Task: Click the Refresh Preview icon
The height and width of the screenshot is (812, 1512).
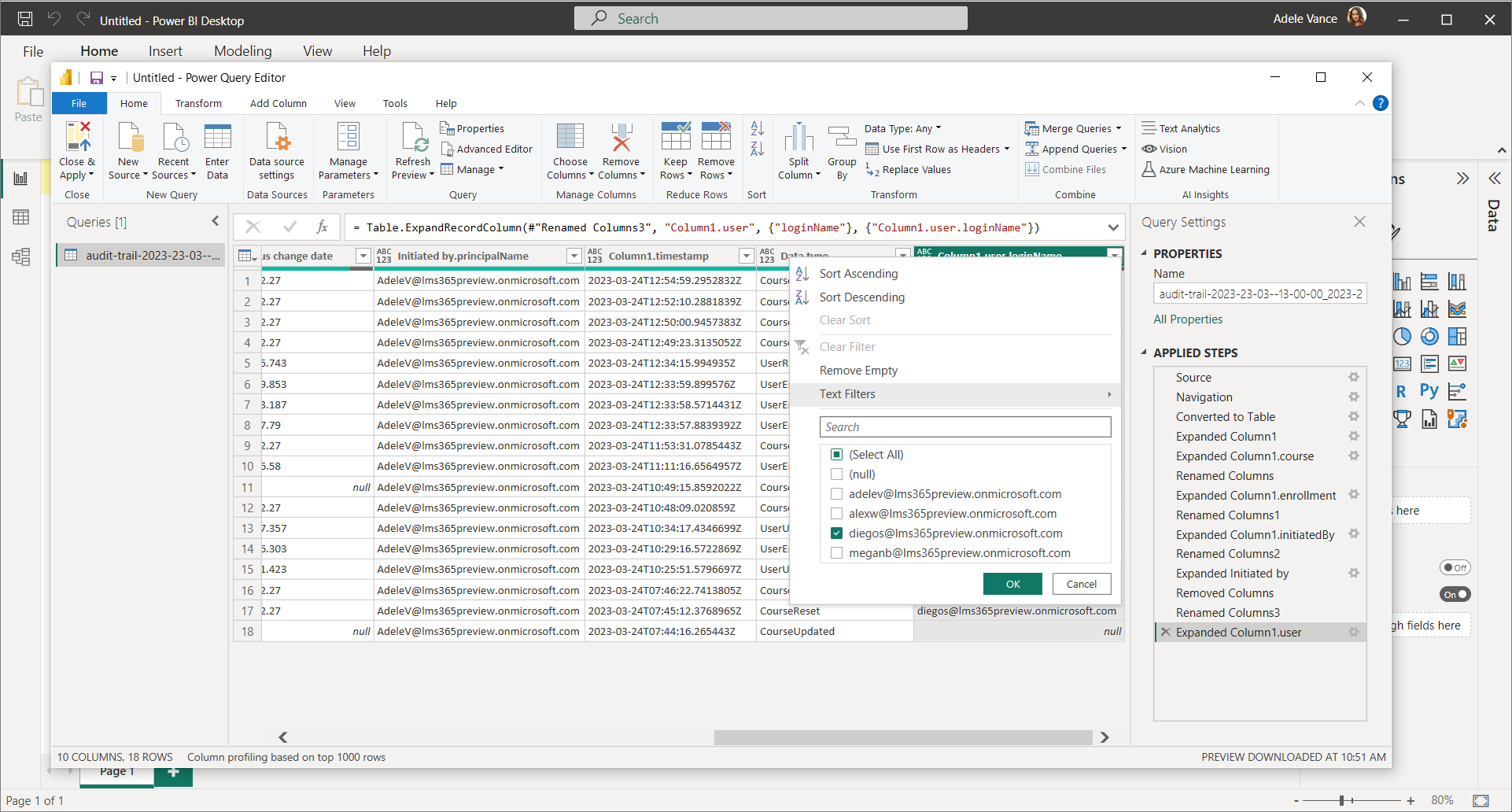Action: 413,138
